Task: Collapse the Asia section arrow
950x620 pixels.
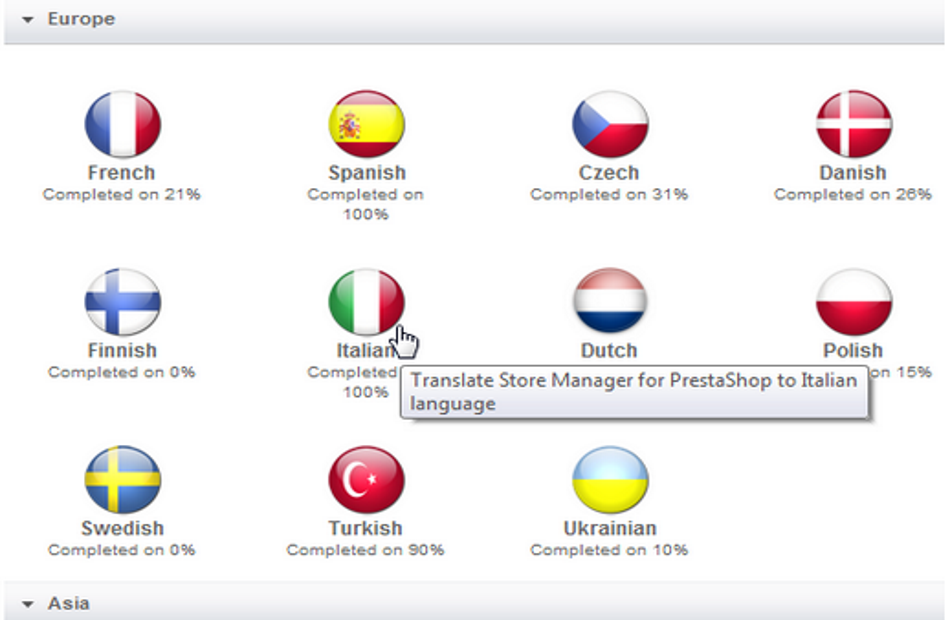Action: (x=27, y=604)
